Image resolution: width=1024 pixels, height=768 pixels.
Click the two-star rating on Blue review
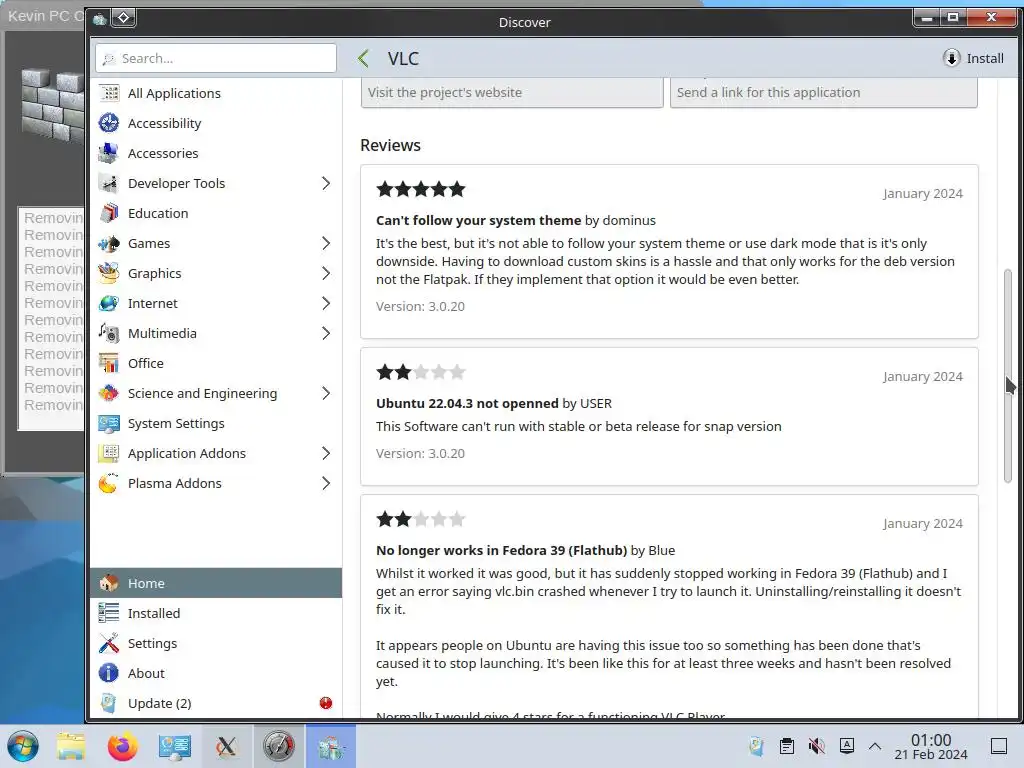click(421, 519)
